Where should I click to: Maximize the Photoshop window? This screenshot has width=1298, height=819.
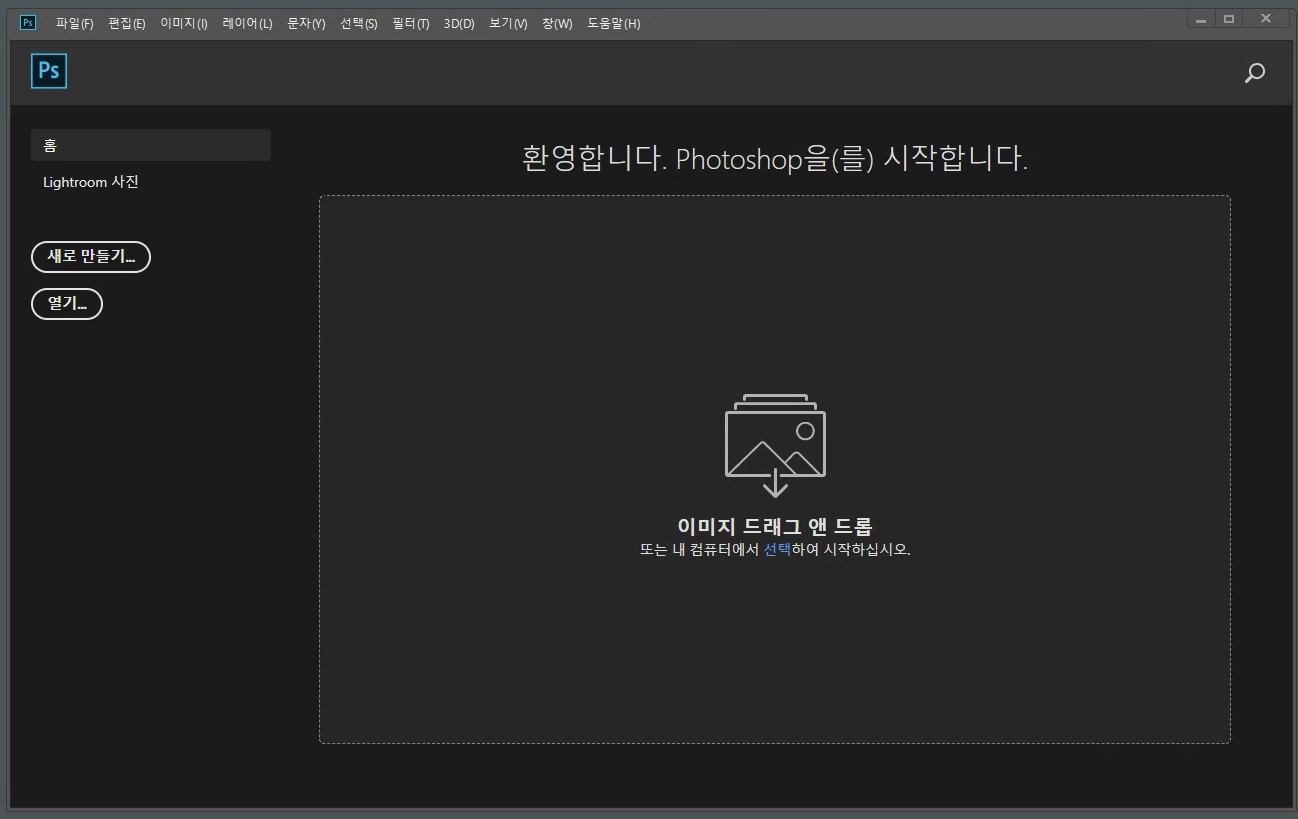click(1229, 19)
